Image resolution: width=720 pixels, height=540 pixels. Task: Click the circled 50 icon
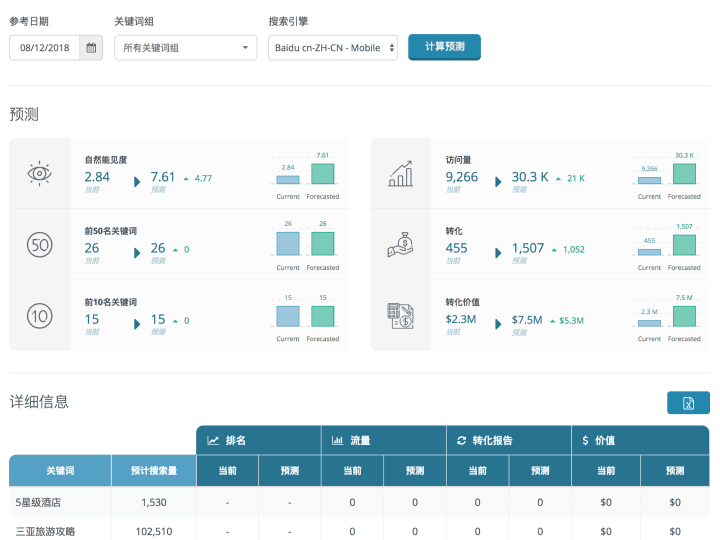(39, 245)
